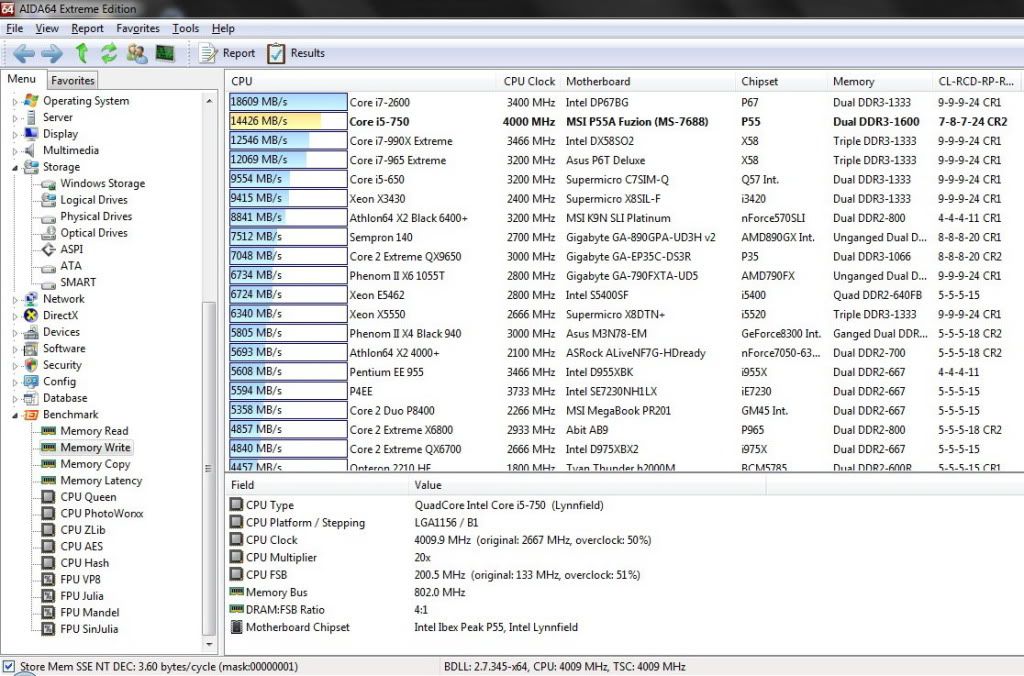
Task: Sort by the CPU Clock column header
Action: pos(528,81)
